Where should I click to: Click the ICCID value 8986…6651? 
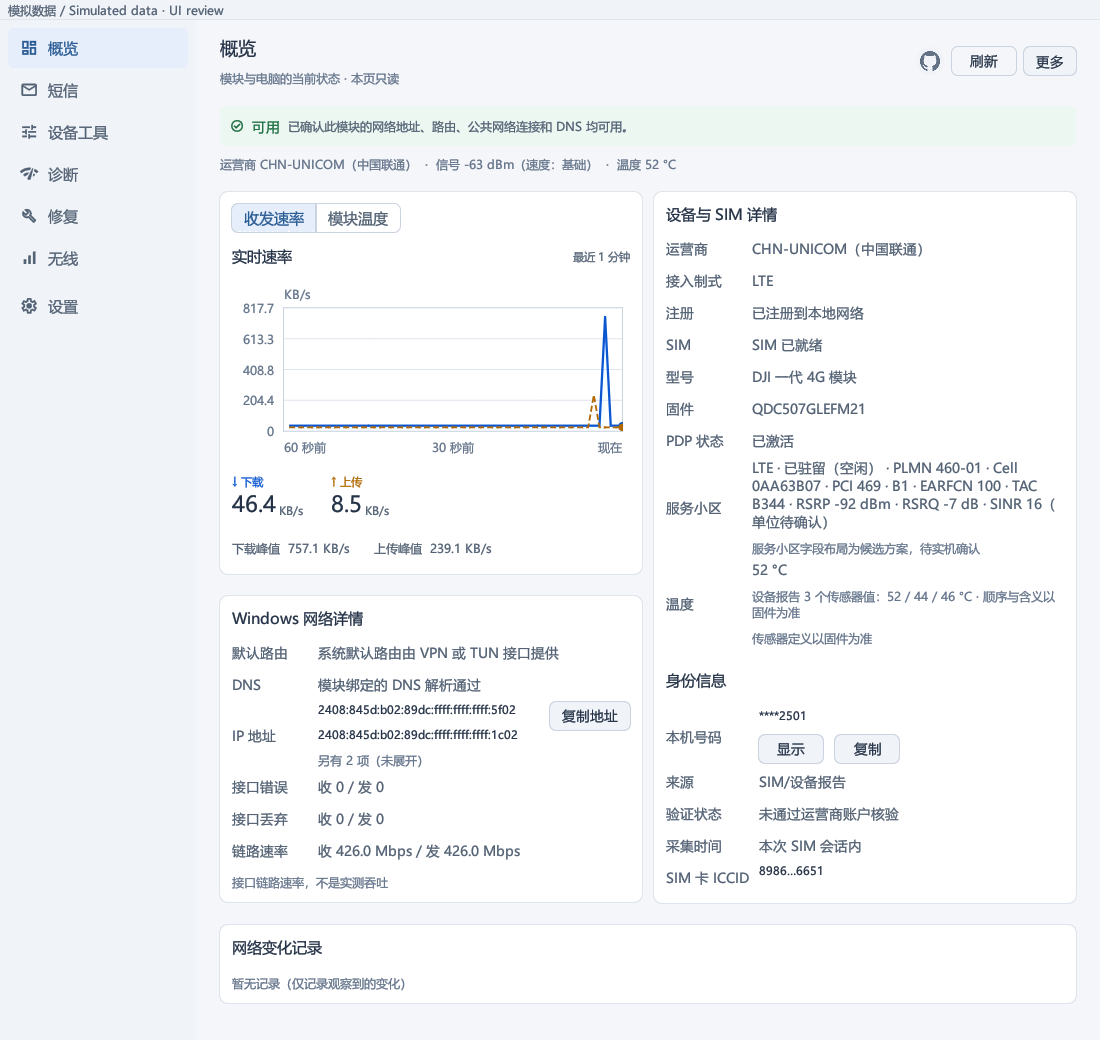click(791, 871)
